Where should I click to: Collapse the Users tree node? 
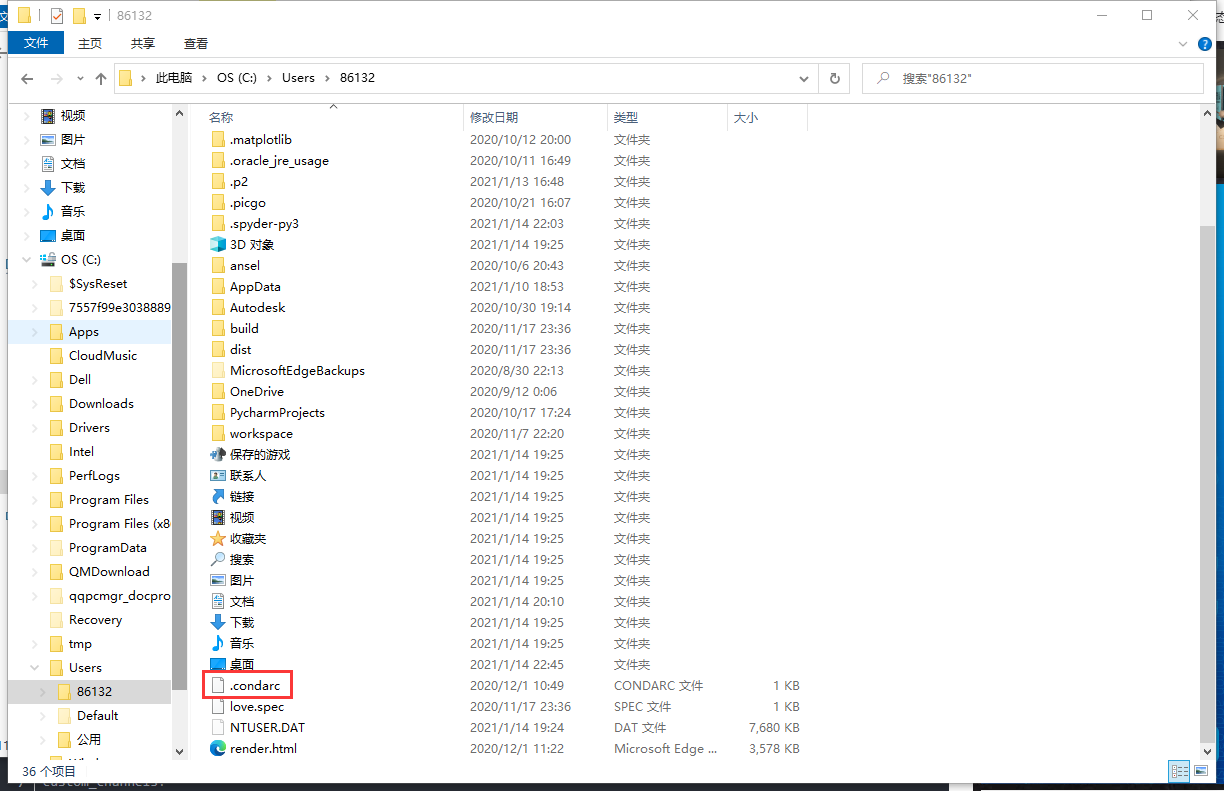34,668
